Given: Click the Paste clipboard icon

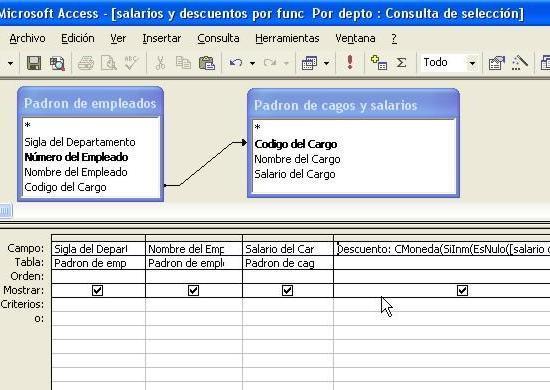Looking at the screenshot, I should 207,63.
